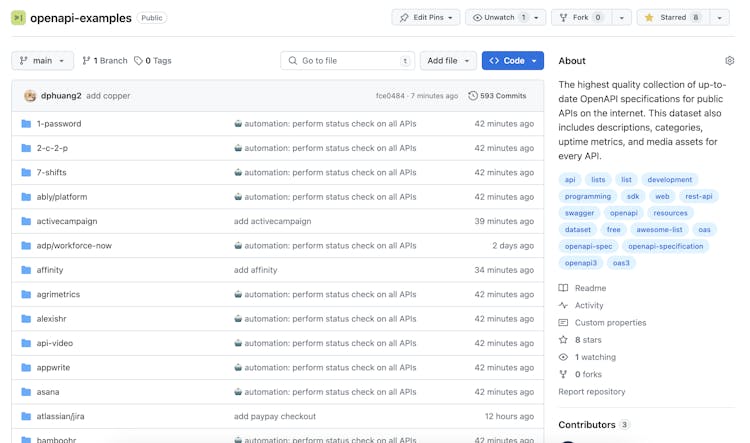Image resolution: width=750 pixels, height=443 pixels.
Task: Open the Add file dropdown
Action: (448, 61)
